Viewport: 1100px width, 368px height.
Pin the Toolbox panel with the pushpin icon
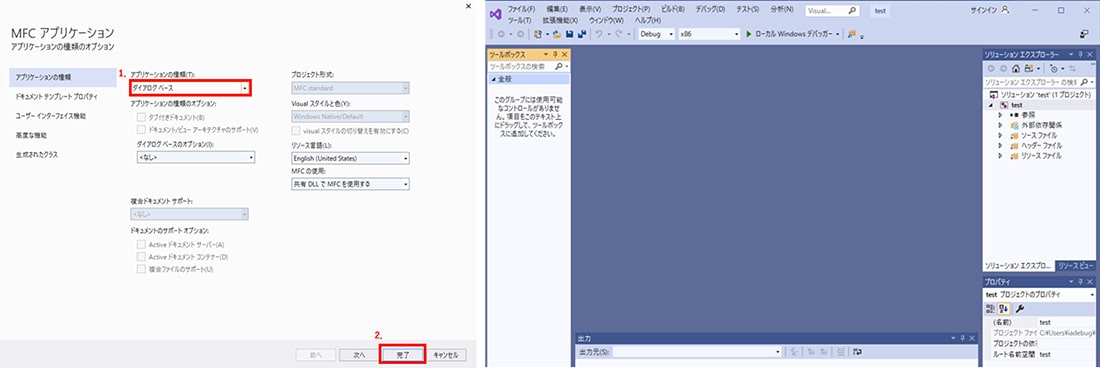pos(555,54)
